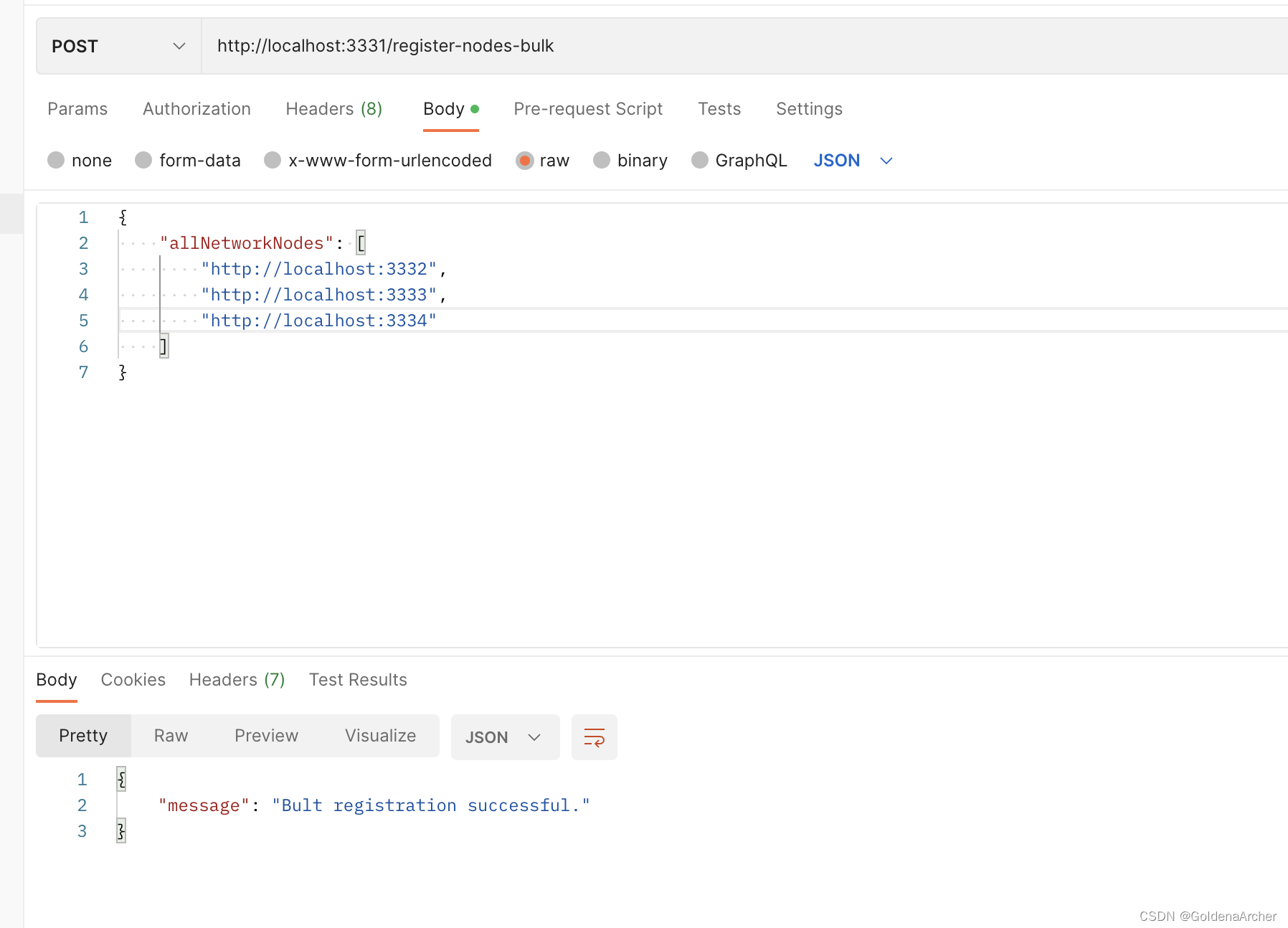Open the request Headers (8) tab

coord(333,109)
